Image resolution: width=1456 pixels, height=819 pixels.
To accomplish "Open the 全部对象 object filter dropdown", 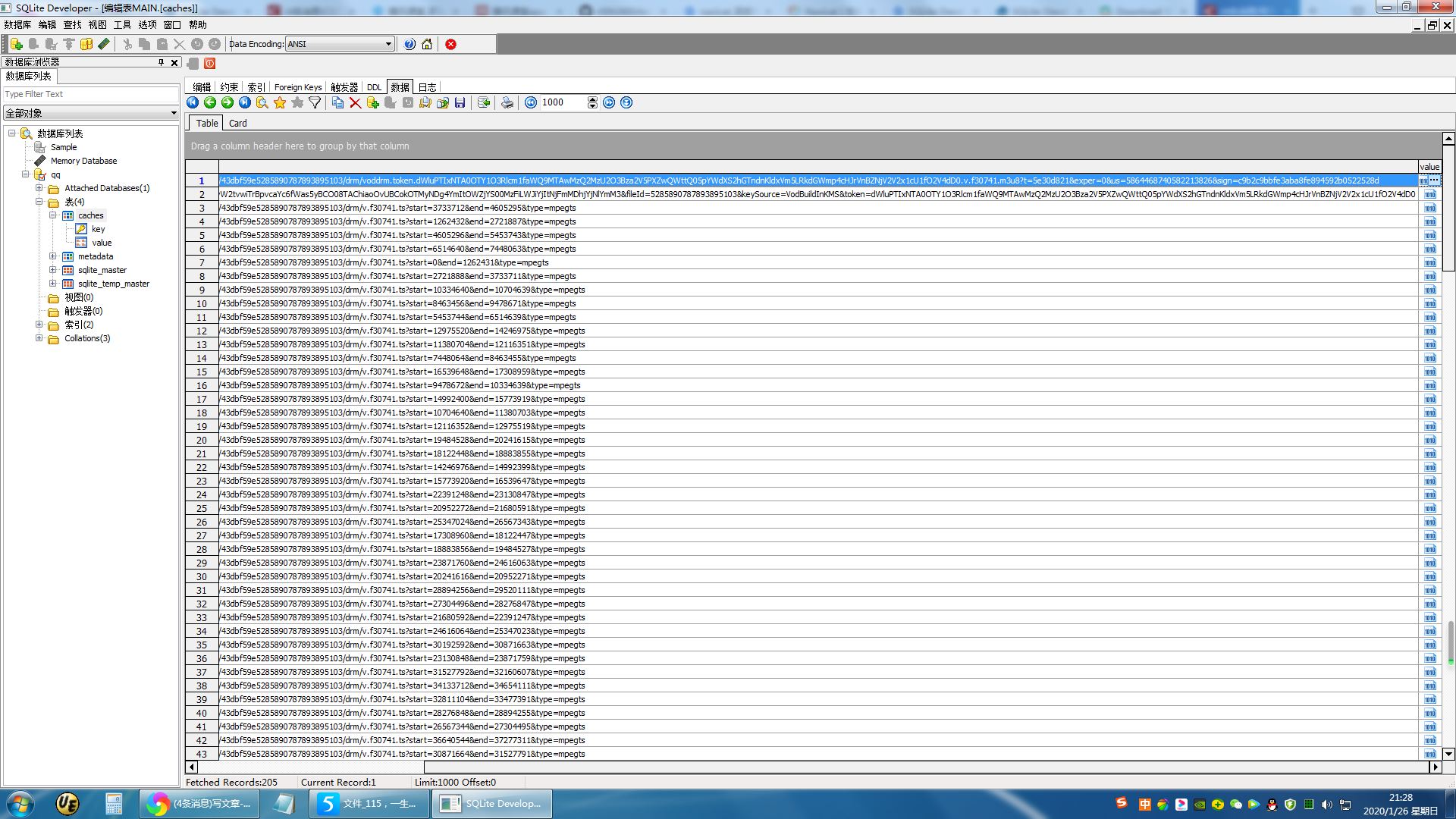I will pyautogui.click(x=174, y=113).
